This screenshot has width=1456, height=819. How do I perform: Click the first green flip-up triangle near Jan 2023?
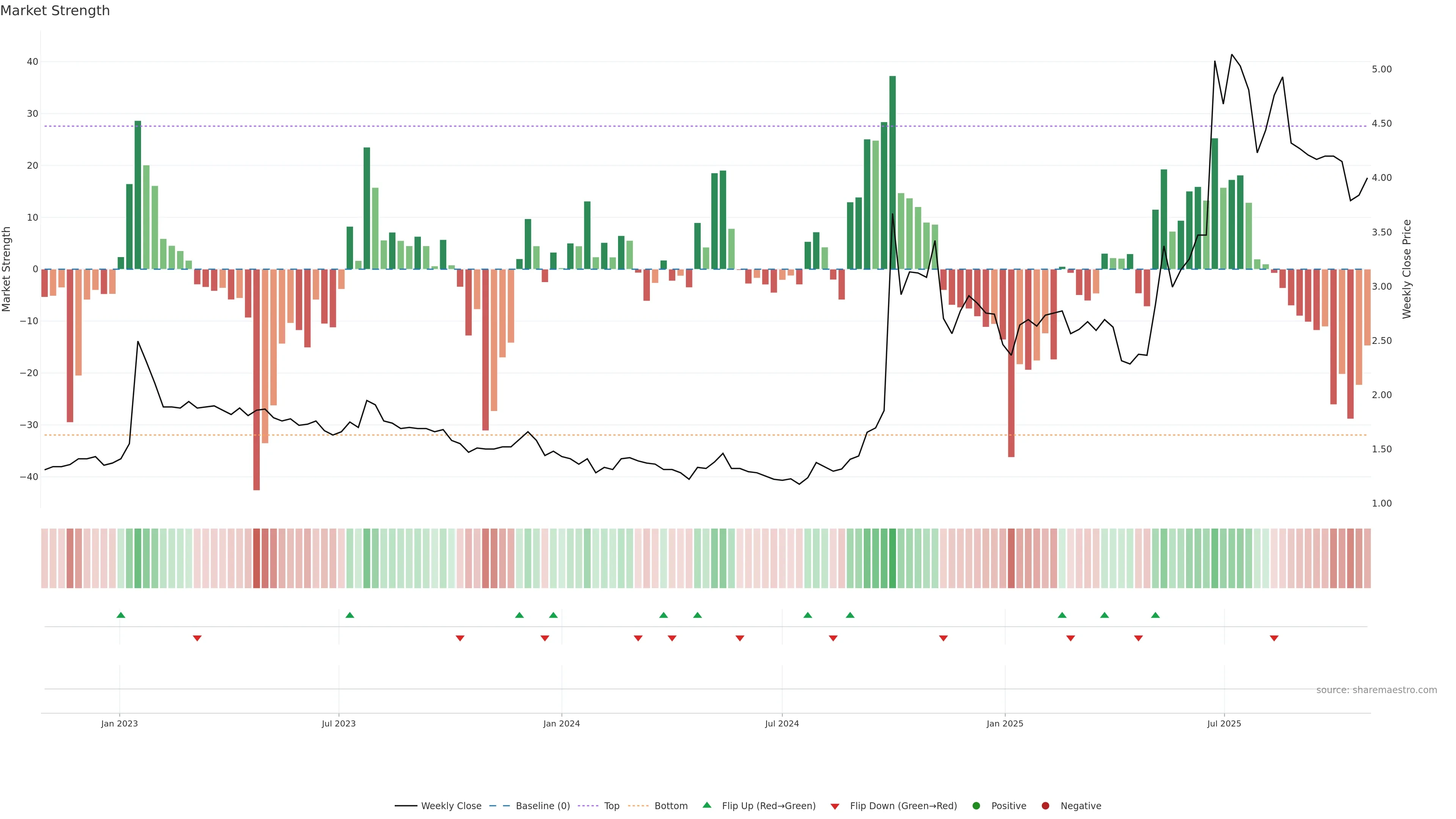pyautogui.click(x=121, y=615)
